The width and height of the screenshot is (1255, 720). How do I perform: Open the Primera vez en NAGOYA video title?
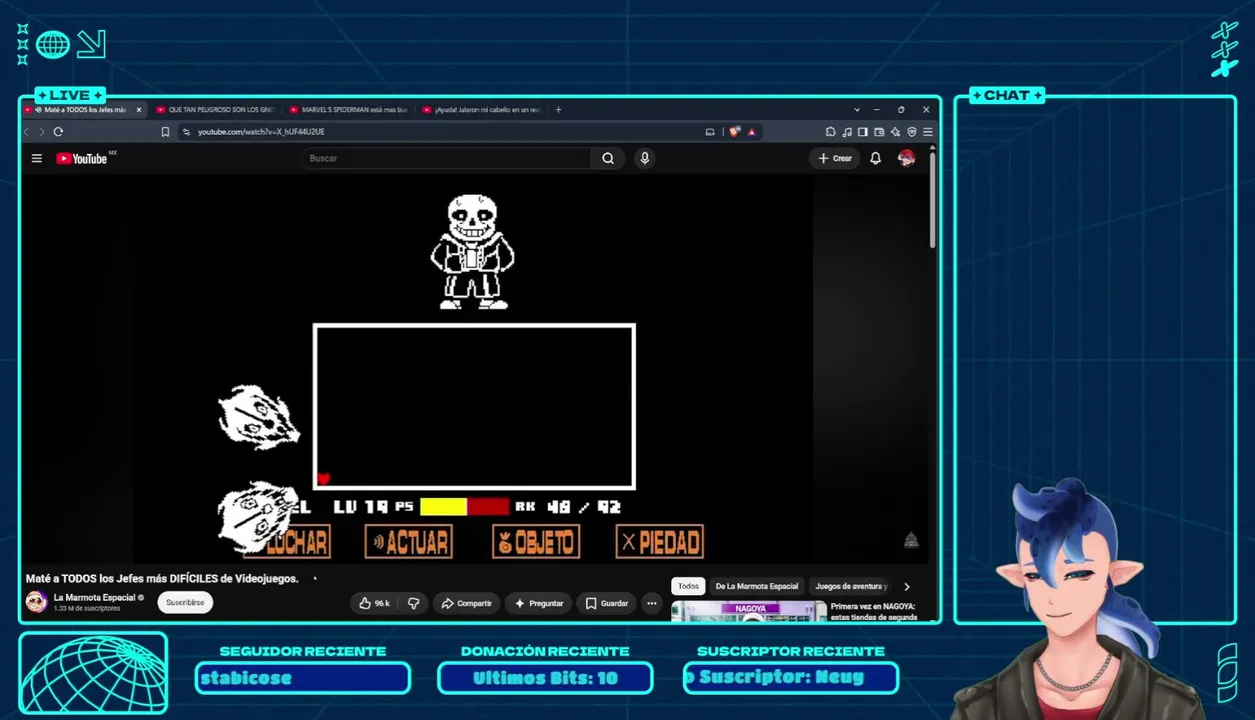pyautogui.click(x=874, y=611)
